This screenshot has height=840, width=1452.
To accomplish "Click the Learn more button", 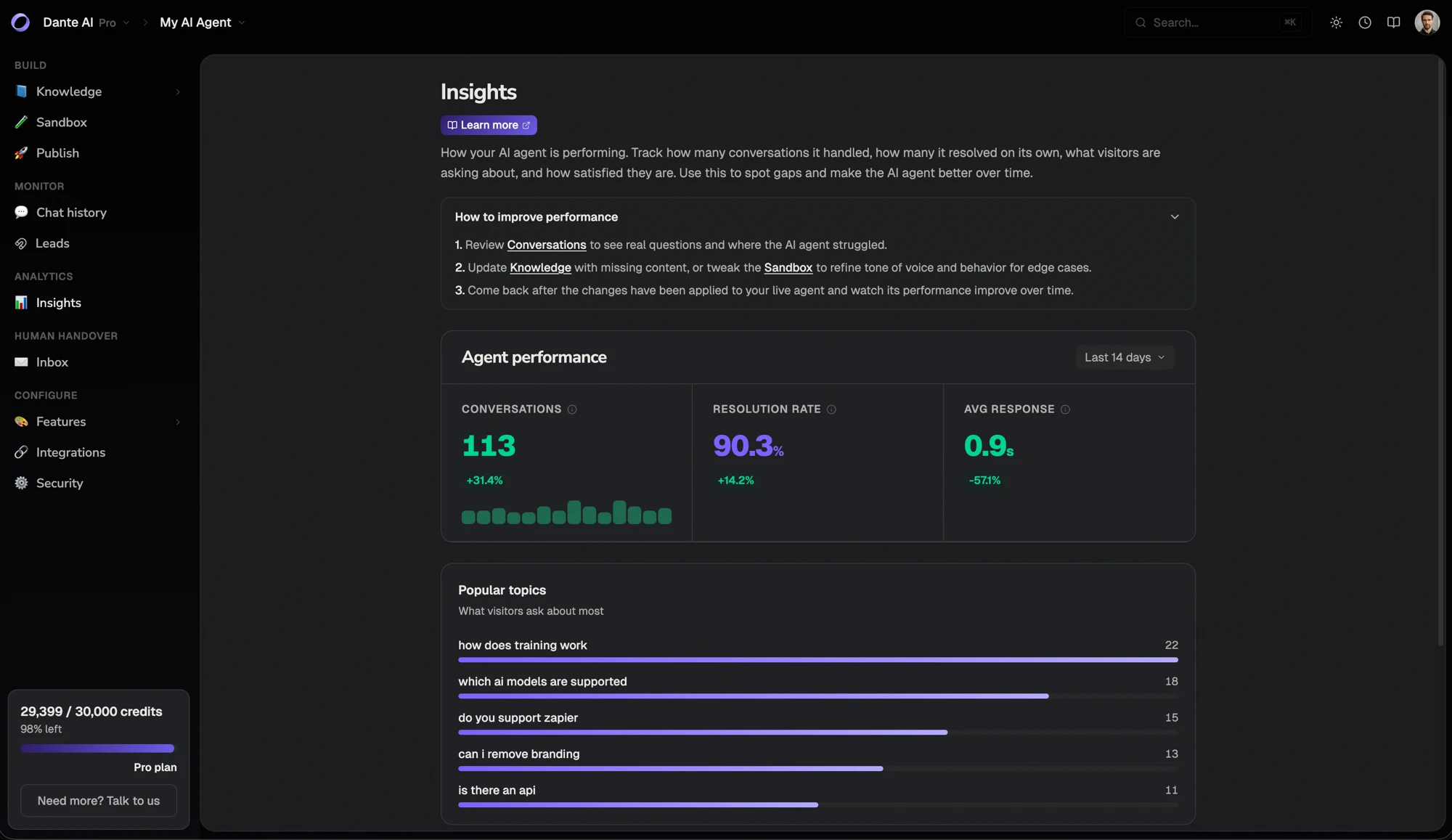I will click(489, 125).
